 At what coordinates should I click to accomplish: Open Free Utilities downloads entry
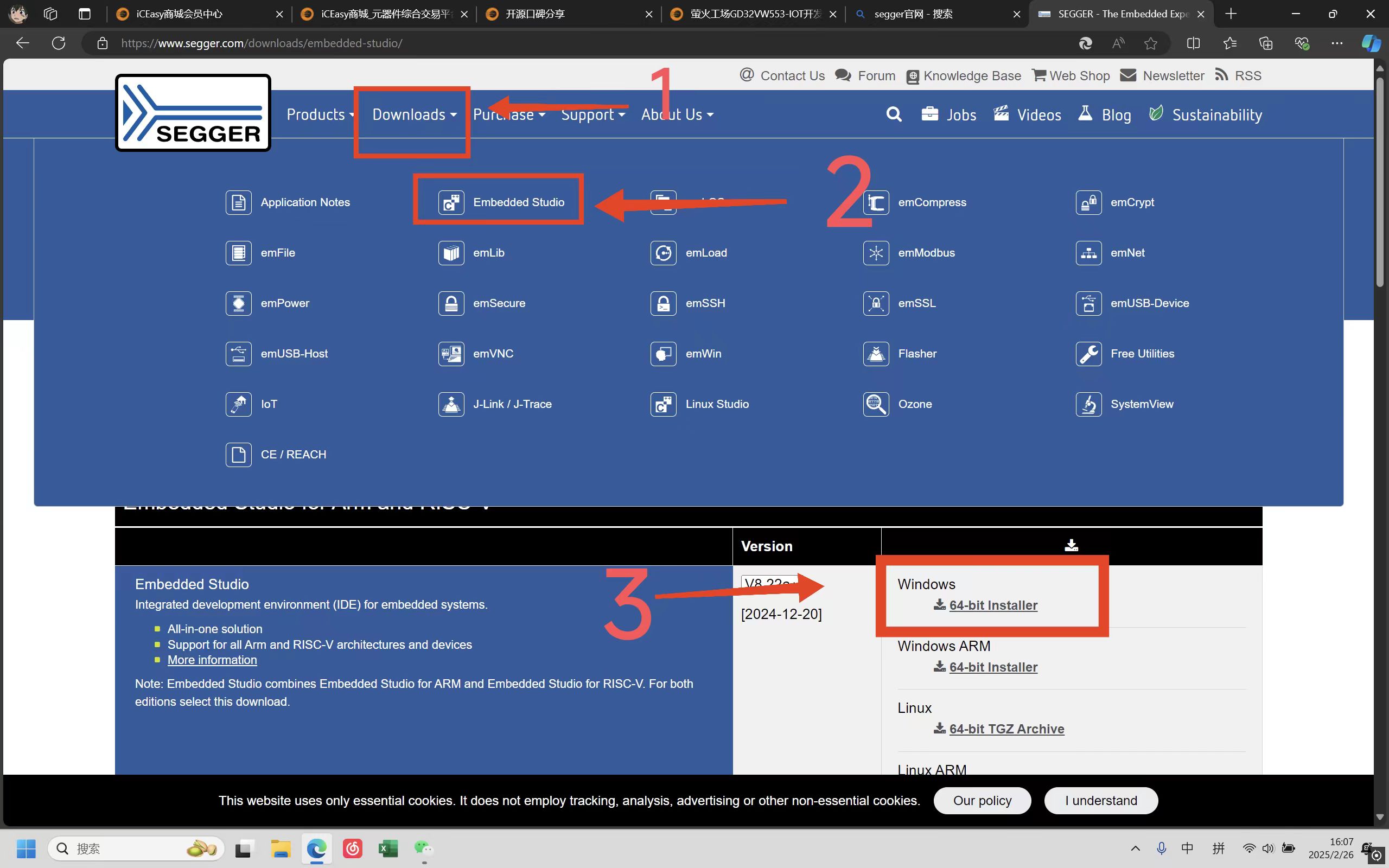click(x=1142, y=354)
